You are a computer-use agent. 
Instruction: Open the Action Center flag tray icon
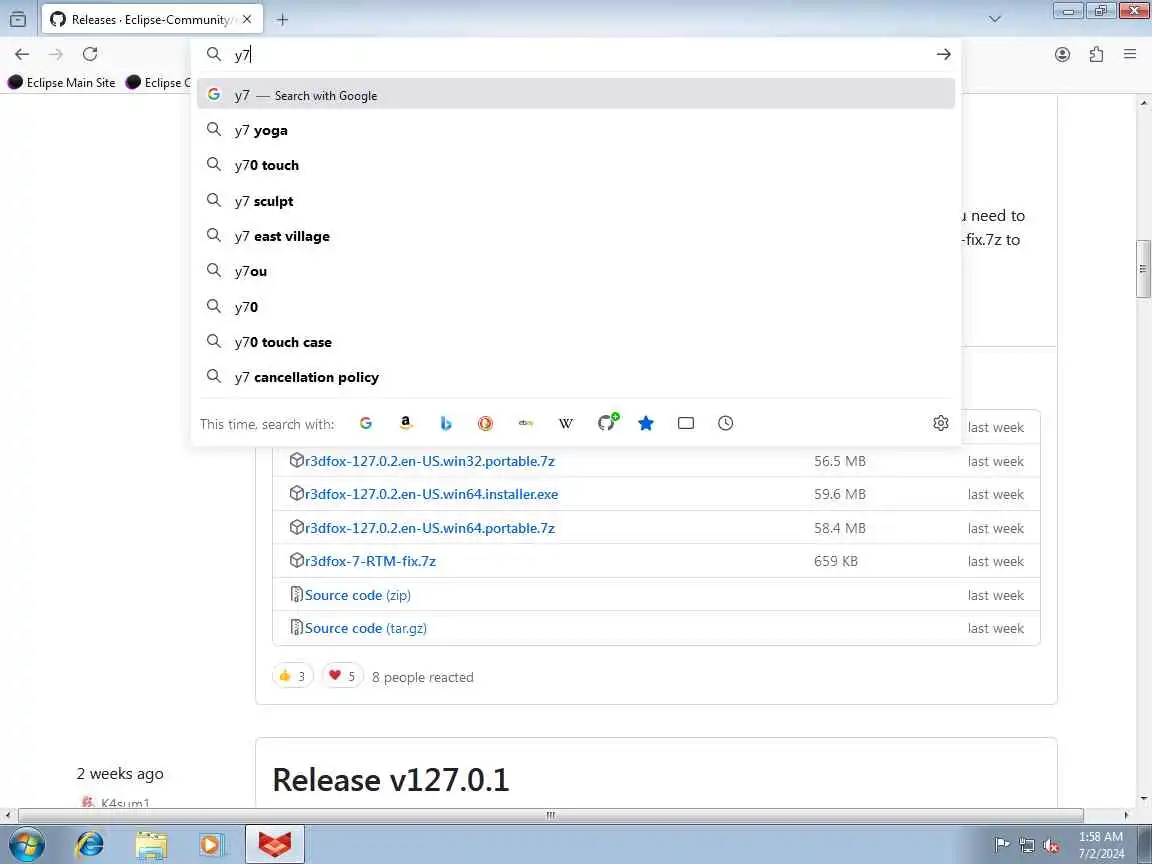pyautogui.click(x=1001, y=845)
